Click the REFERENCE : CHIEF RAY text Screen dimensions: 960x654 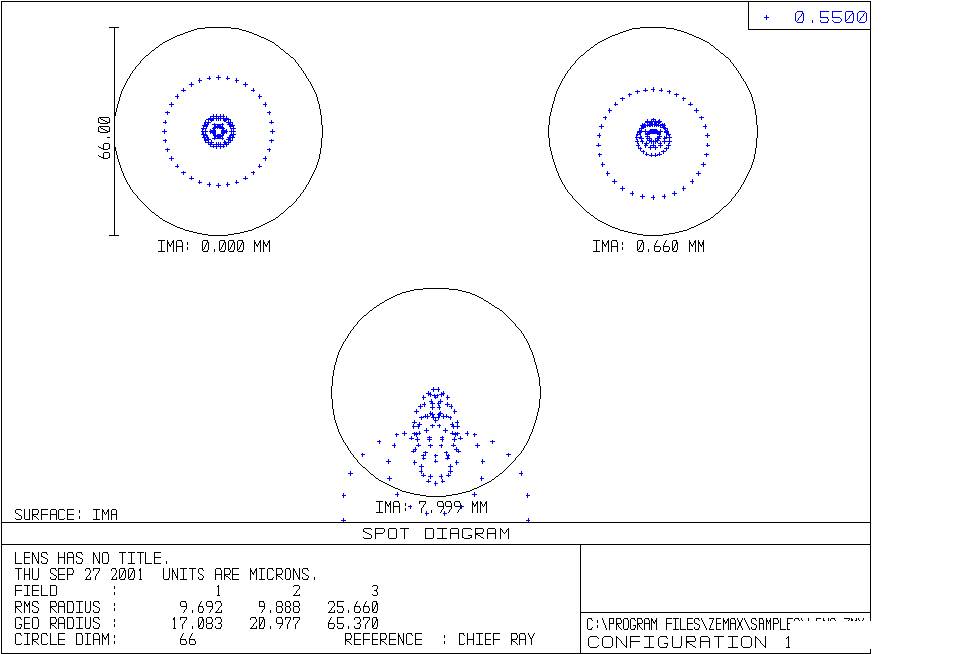coord(439,639)
